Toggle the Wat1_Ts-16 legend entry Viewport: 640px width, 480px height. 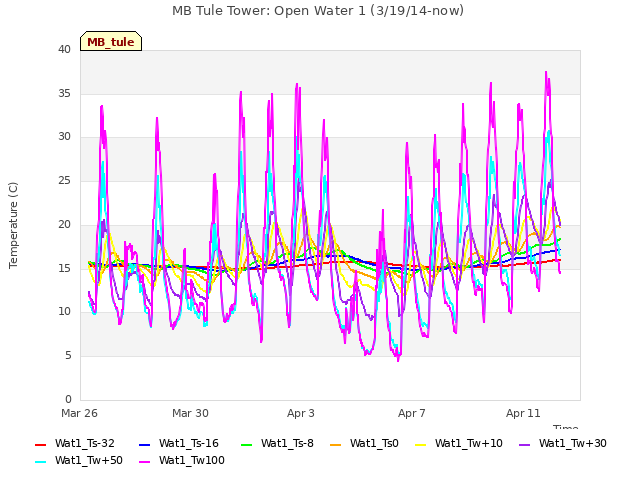click(x=179, y=444)
